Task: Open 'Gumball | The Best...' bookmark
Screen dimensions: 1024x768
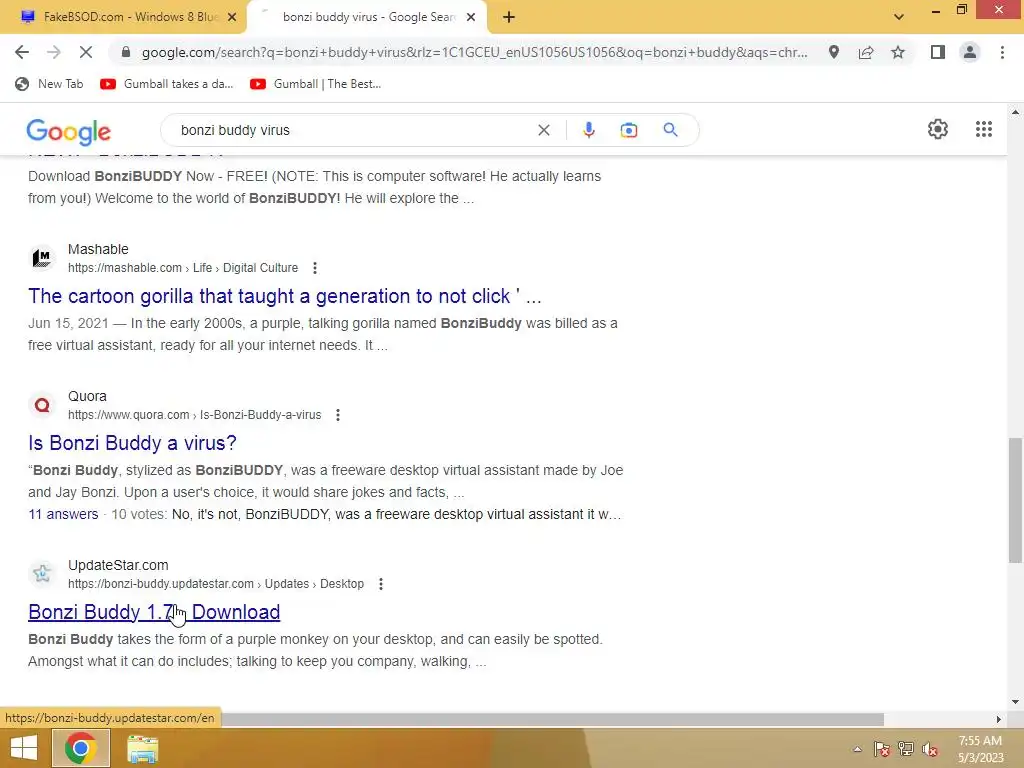Action: coord(316,84)
